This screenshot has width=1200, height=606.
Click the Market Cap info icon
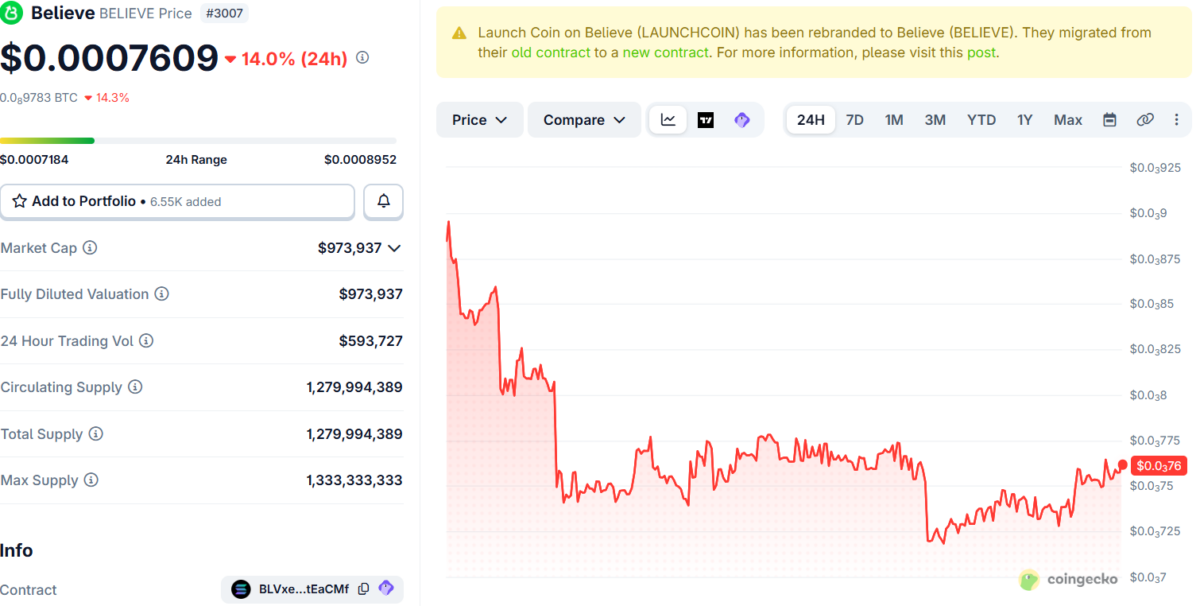(x=90, y=248)
